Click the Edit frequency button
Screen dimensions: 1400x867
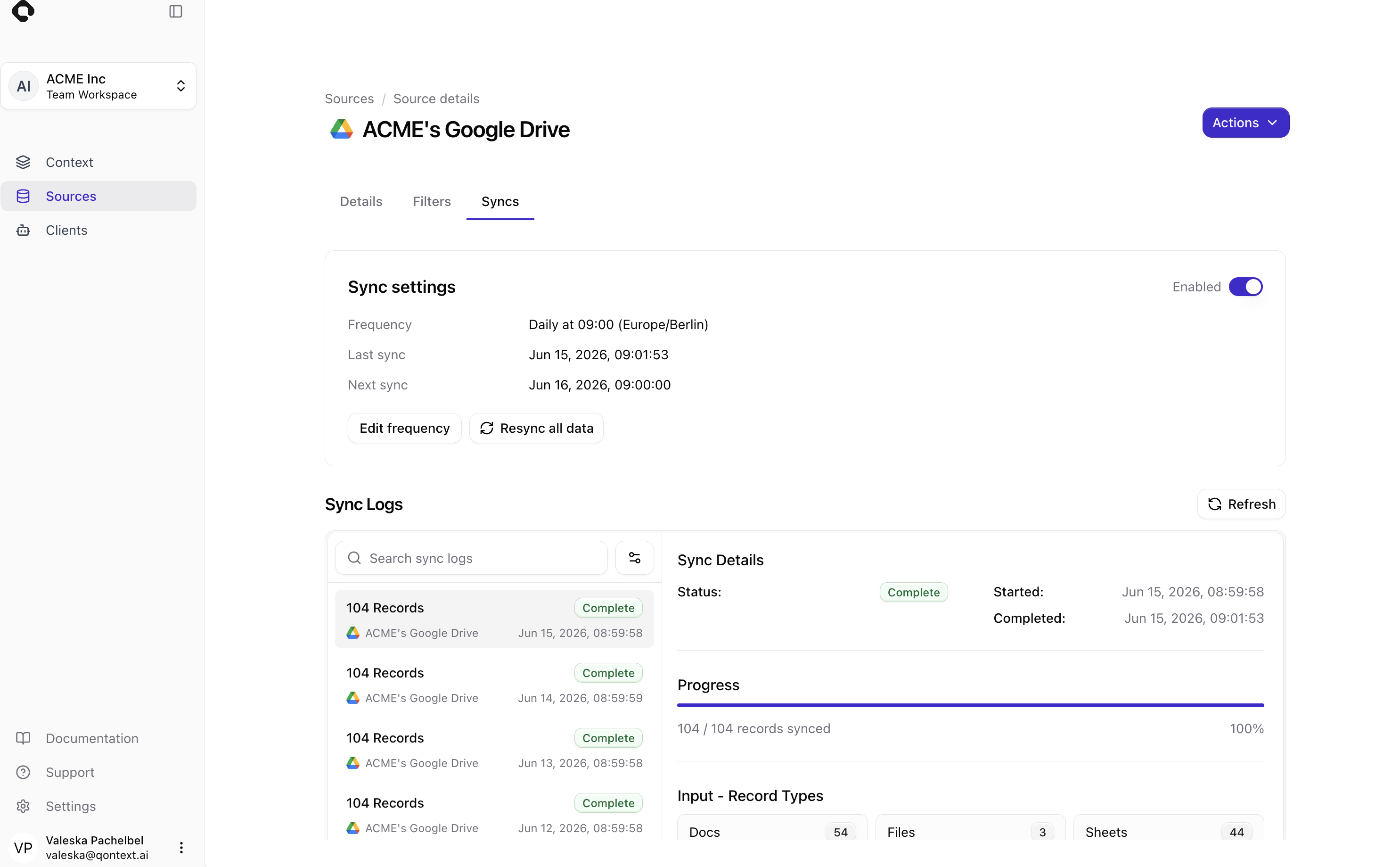(405, 429)
